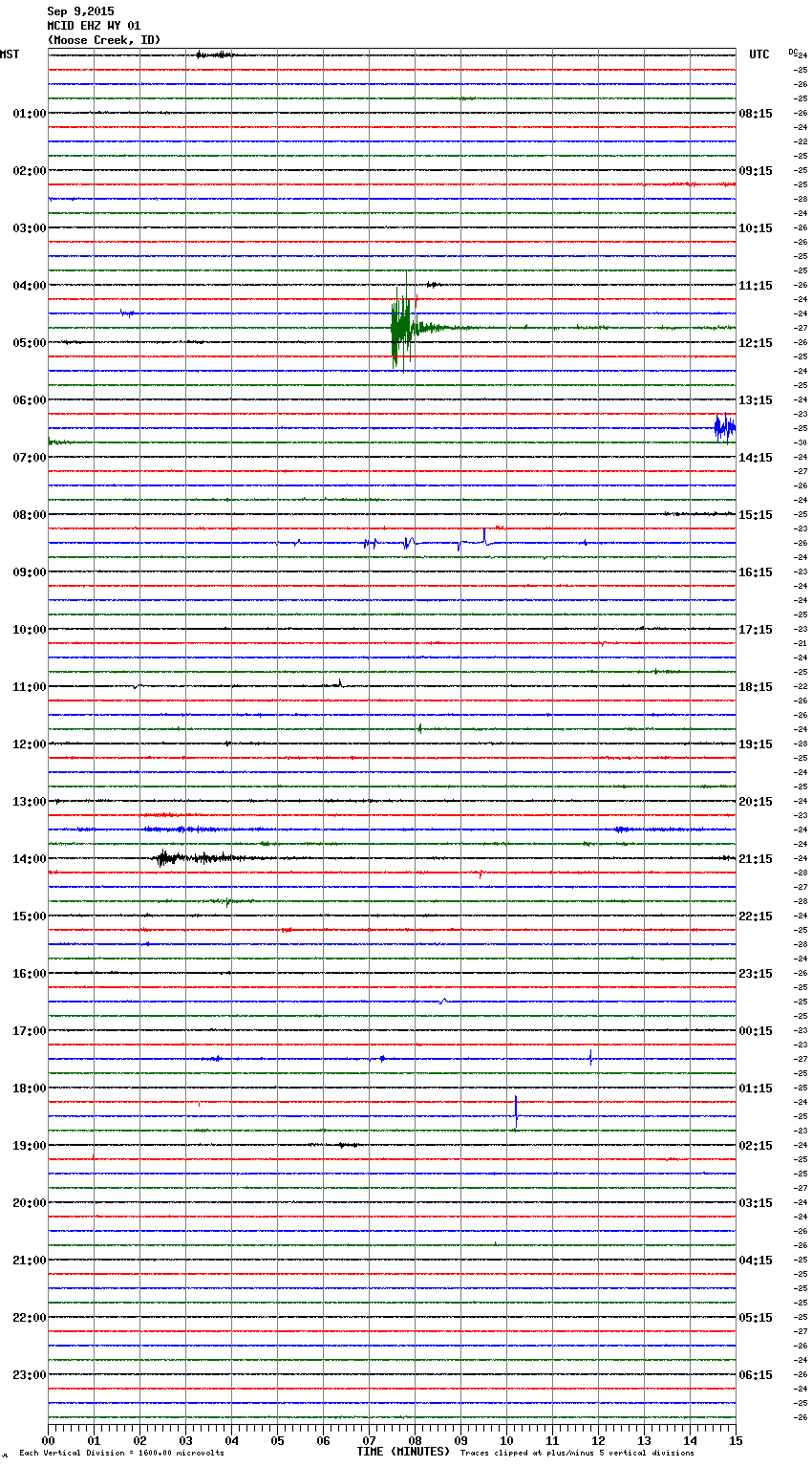Image resolution: width=812 pixels, height=1466 pixels.
Task: Click the small blue spike on the 17:30 trace
Action: coord(590,1057)
